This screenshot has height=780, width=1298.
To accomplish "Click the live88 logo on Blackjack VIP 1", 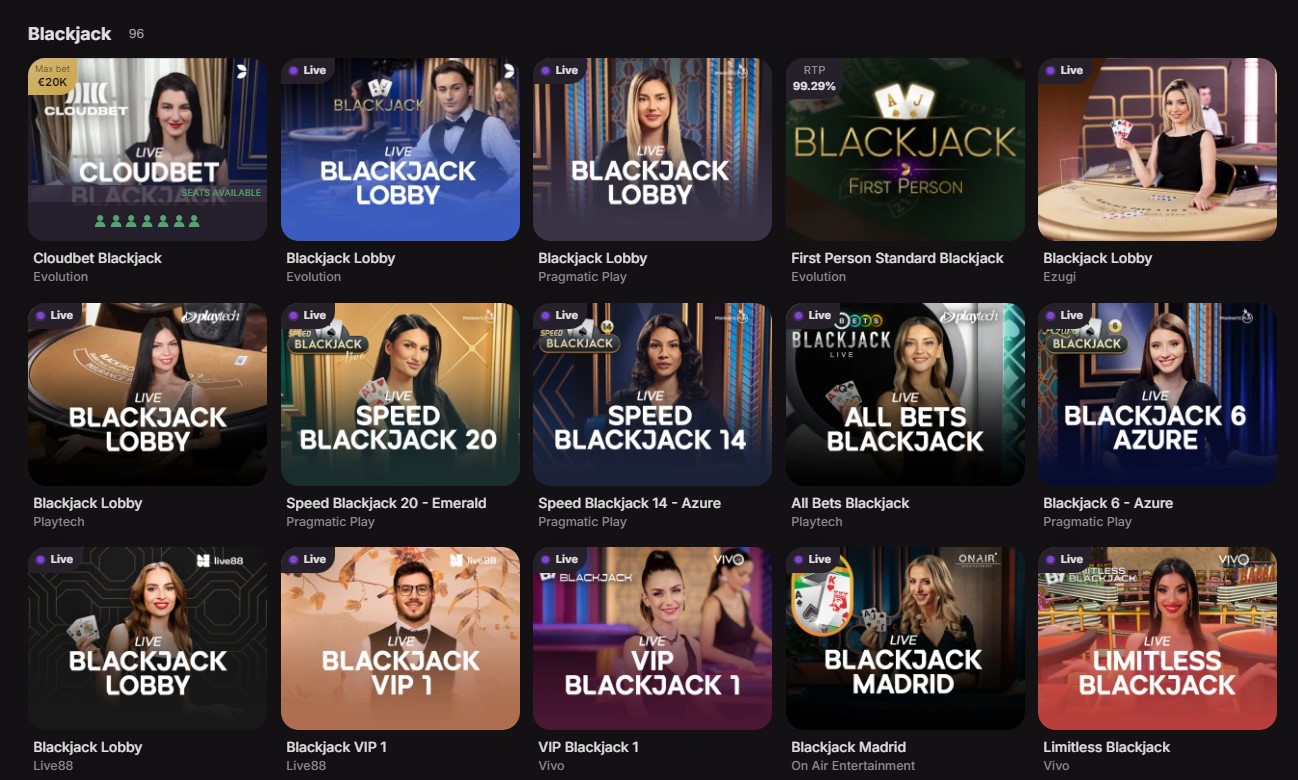I will click(473, 561).
